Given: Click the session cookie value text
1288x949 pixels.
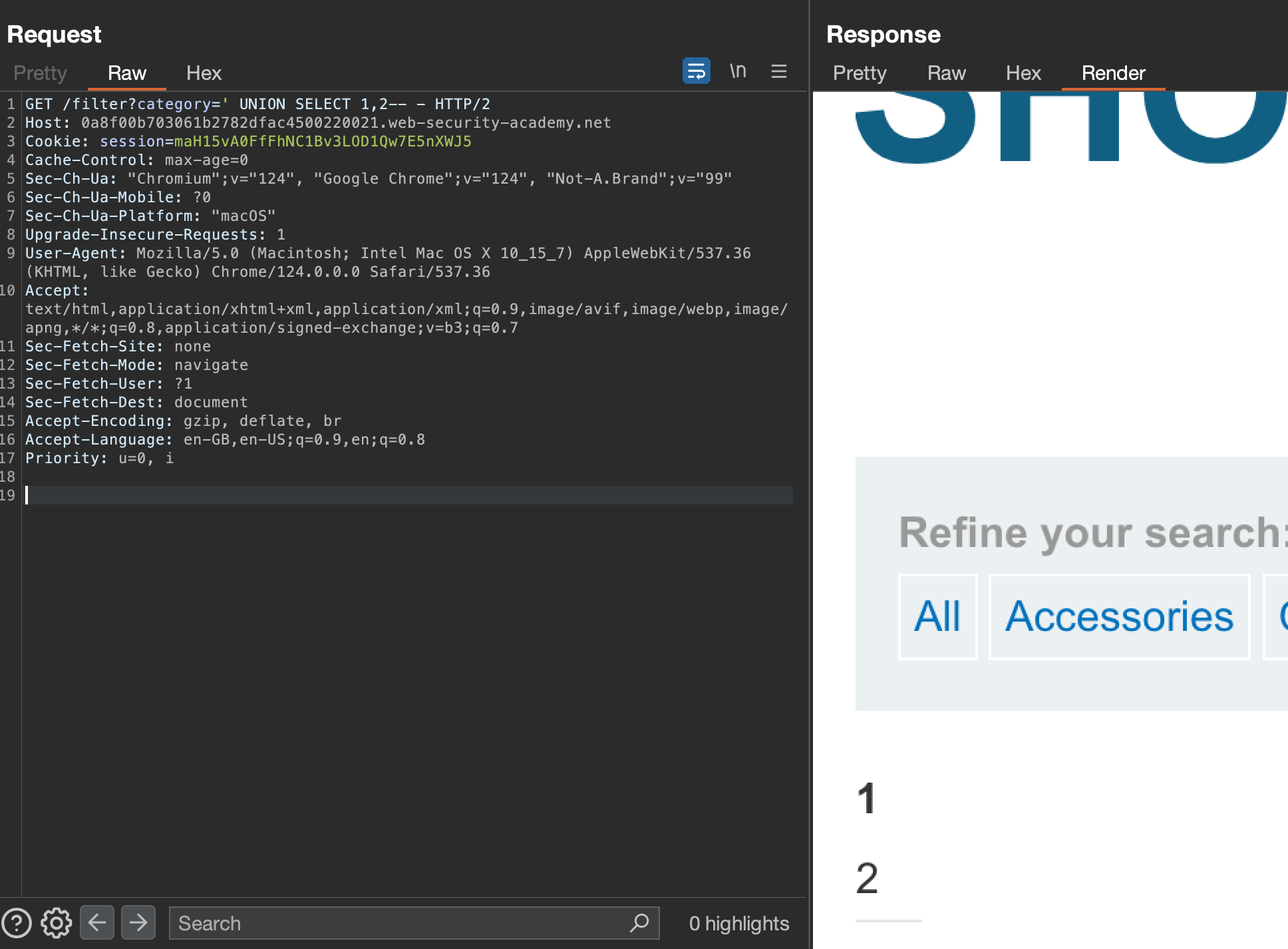Looking at the screenshot, I should [x=323, y=142].
